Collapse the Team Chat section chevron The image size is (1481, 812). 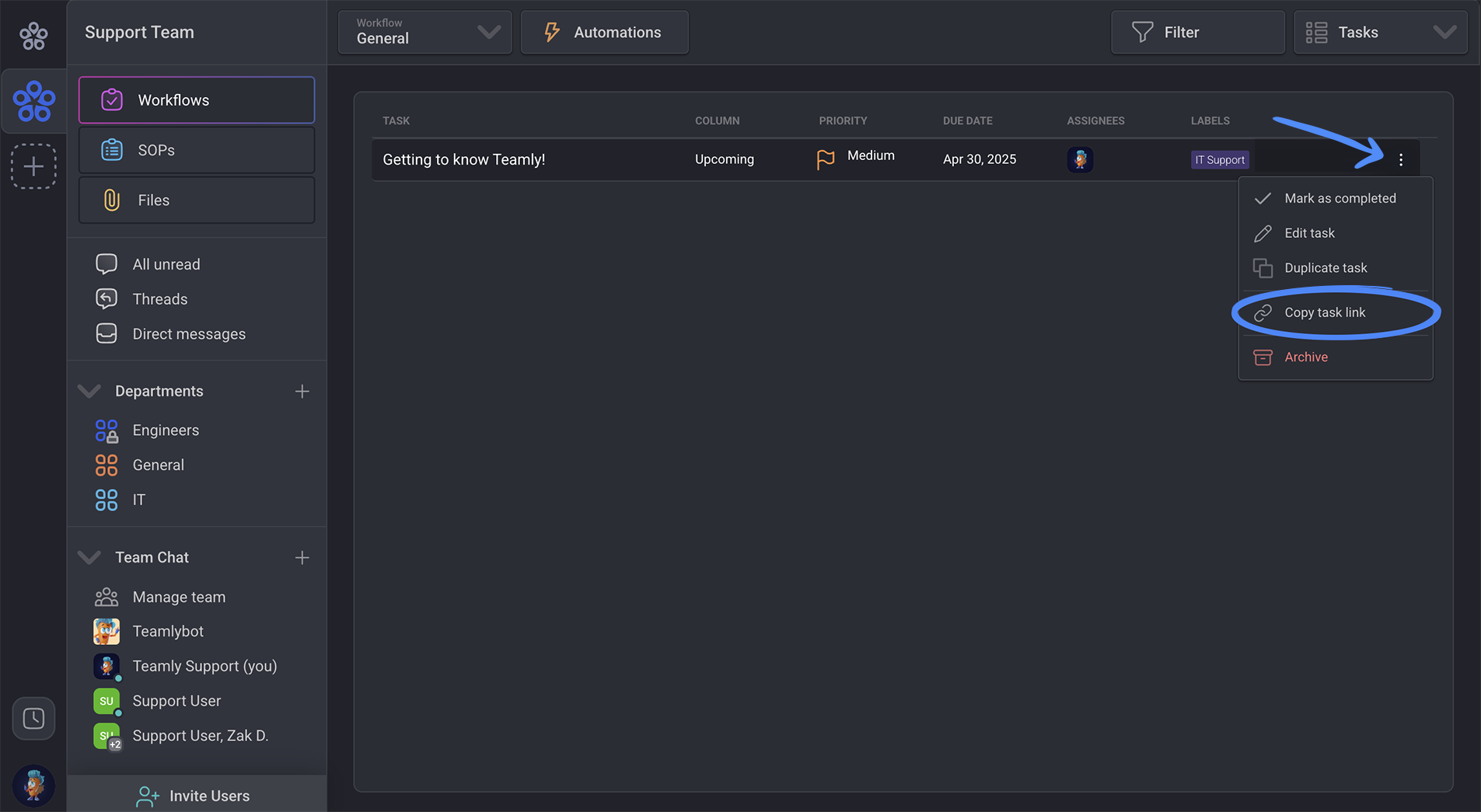[x=89, y=557]
